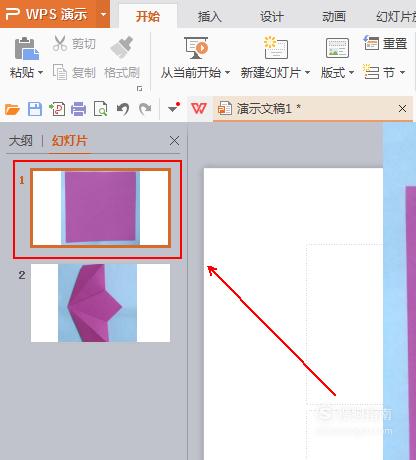Open the 粘贴 paste dropdown arrow

[41, 72]
